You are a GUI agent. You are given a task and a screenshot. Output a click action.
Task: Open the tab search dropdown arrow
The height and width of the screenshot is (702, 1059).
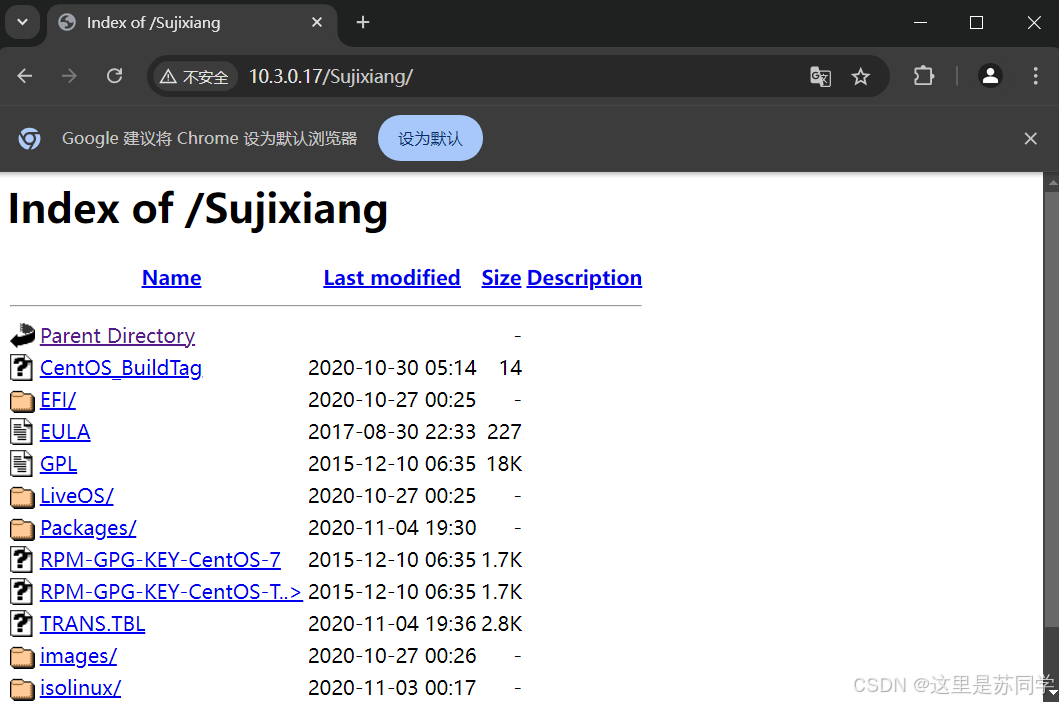(x=22, y=22)
